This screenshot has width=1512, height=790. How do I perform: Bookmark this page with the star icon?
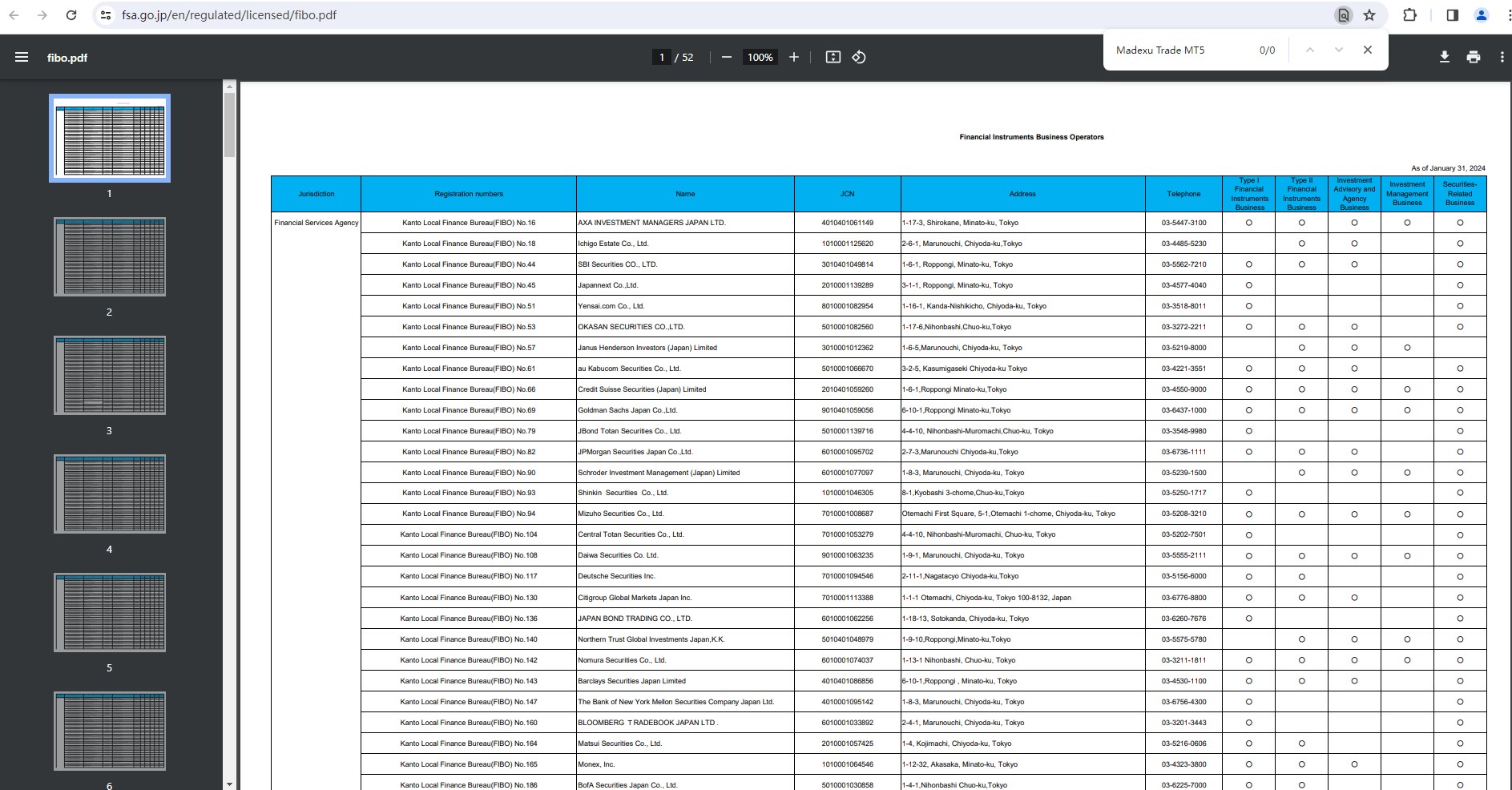[1369, 15]
